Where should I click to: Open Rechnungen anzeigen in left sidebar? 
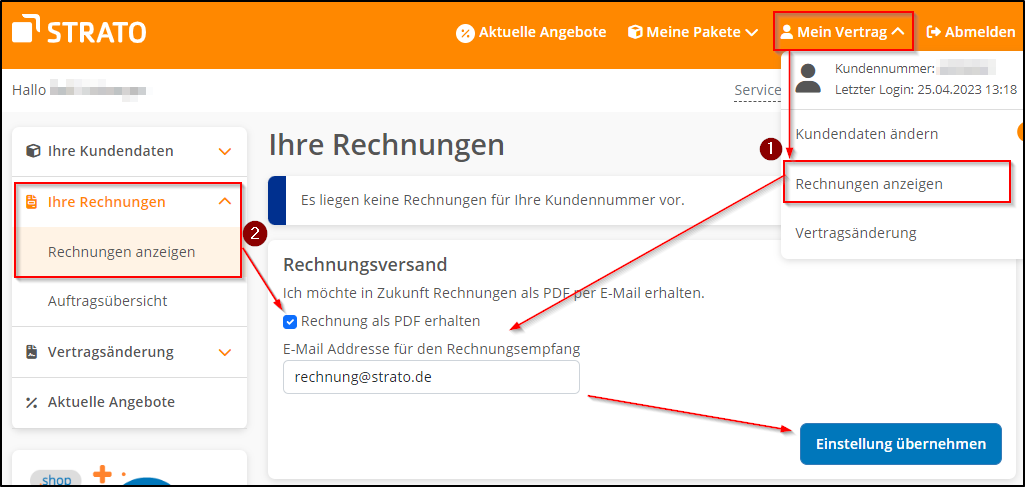point(122,252)
